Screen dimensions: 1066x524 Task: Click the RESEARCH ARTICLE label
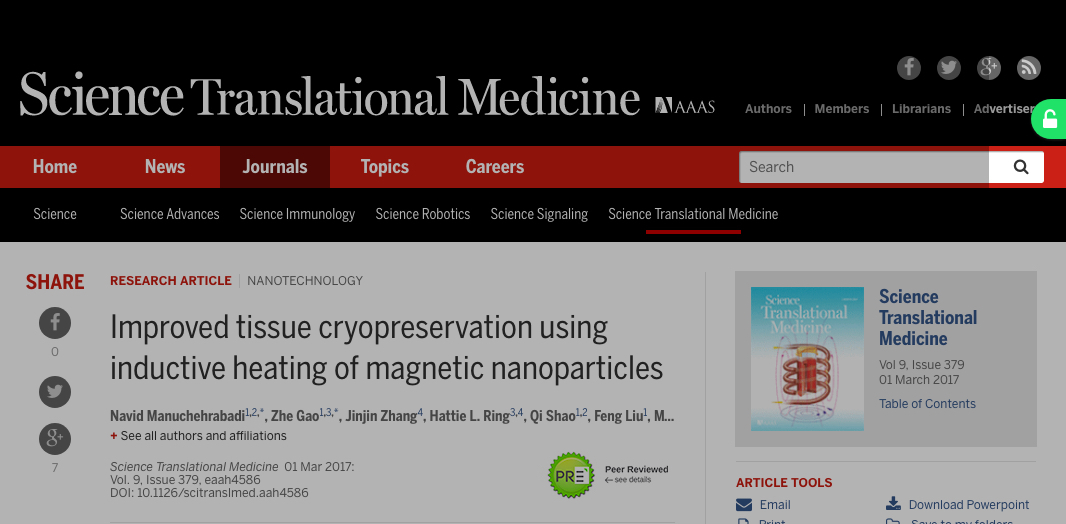[x=171, y=281]
